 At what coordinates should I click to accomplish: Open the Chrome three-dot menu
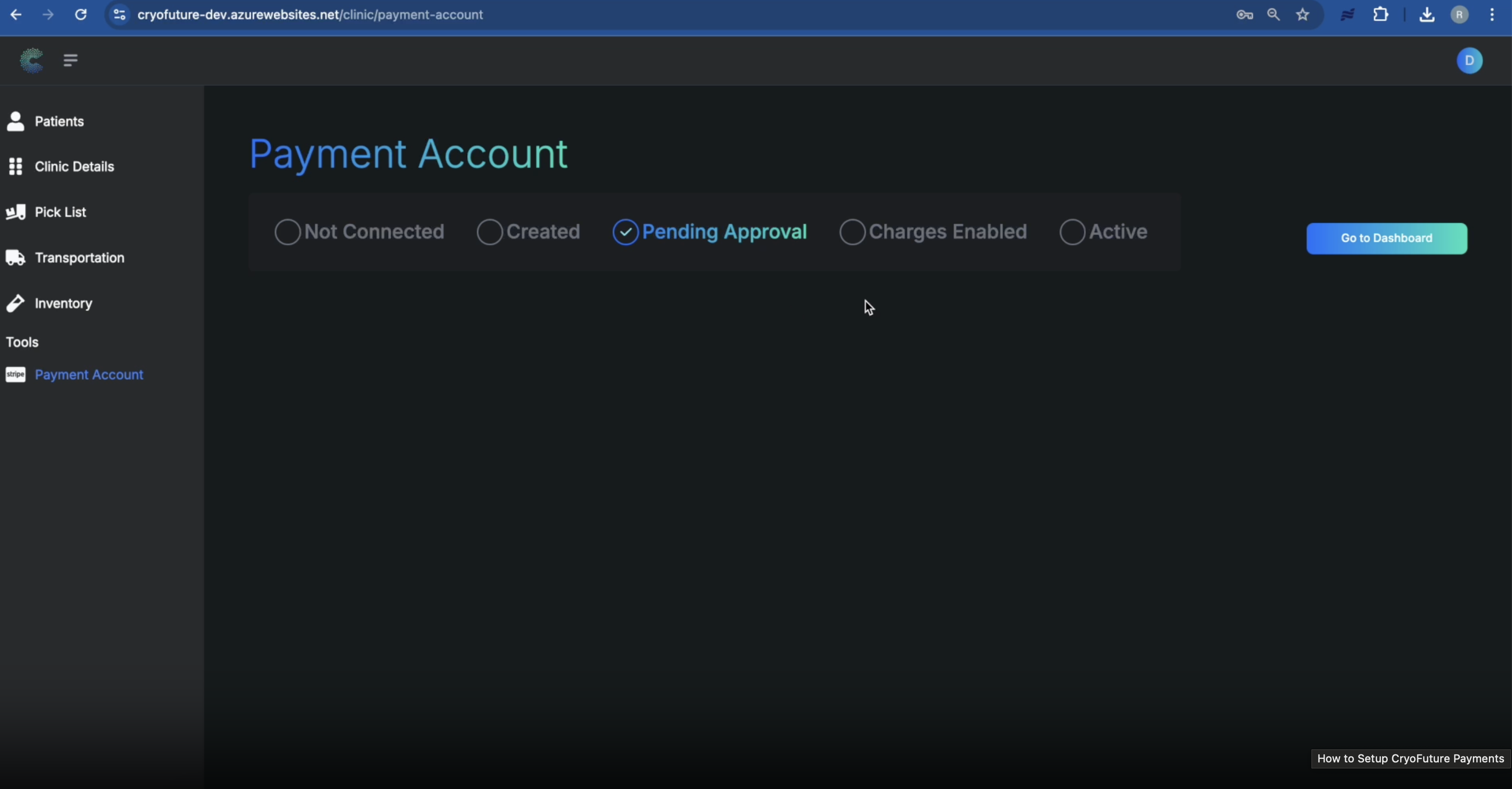[1492, 15]
